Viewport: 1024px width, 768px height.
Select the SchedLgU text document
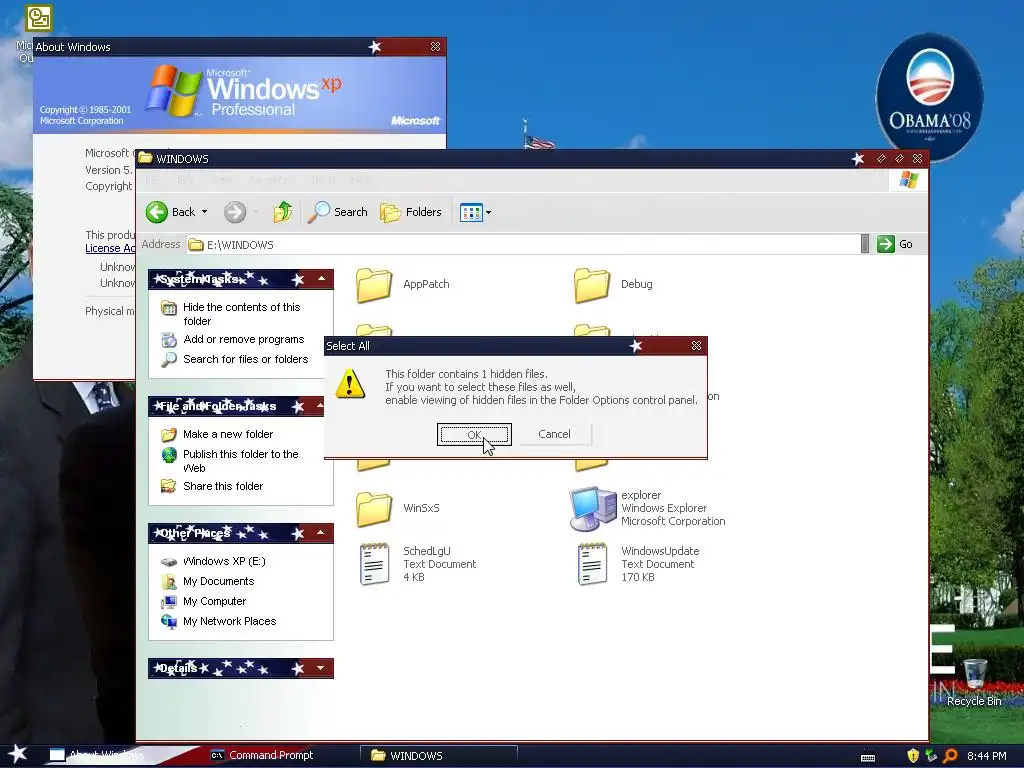(418, 564)
